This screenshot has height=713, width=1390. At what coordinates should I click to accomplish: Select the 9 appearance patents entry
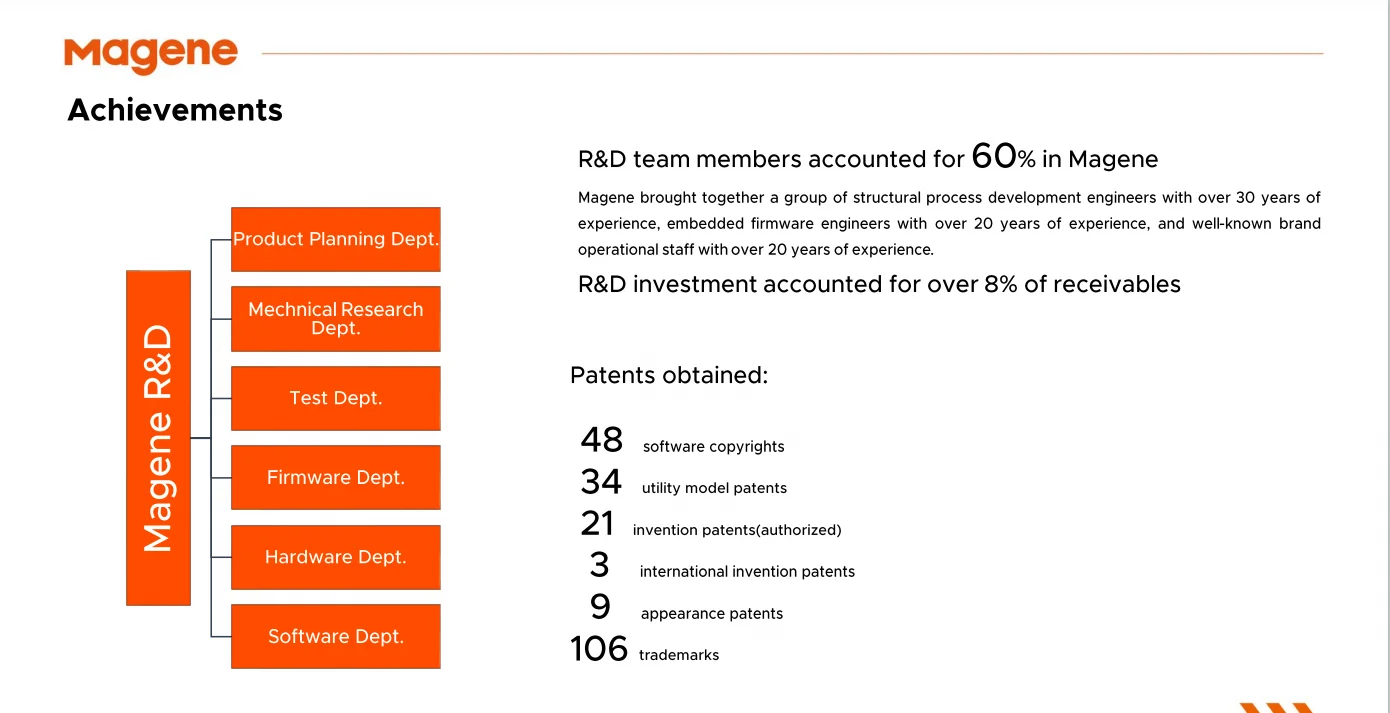coord(686,610)
